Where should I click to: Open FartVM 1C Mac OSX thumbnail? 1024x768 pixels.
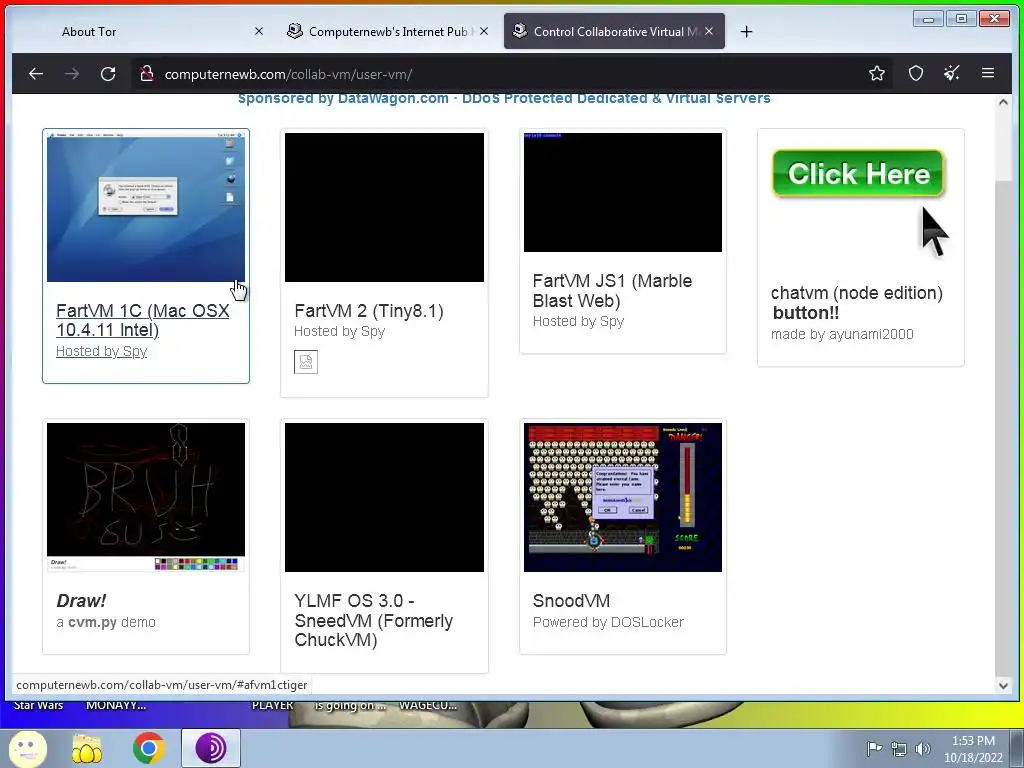146,207
